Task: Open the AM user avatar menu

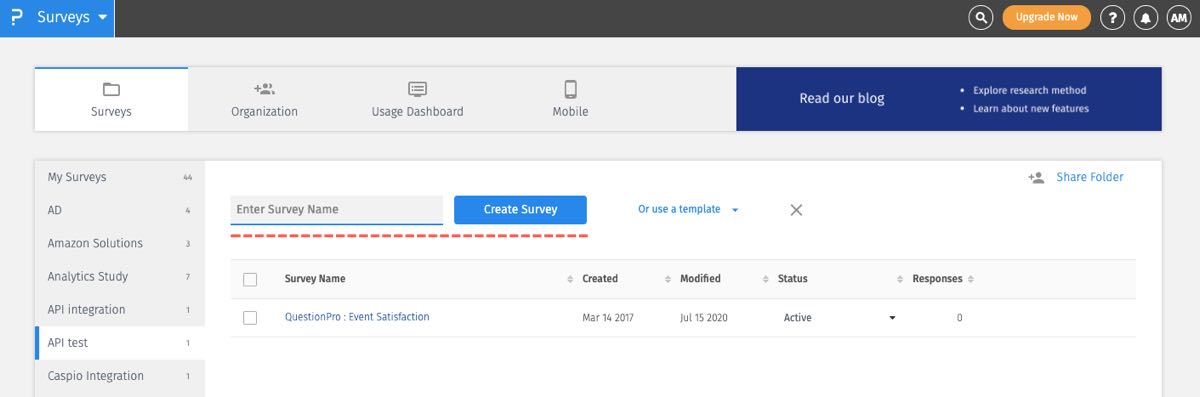Action: pos(1178,17)
